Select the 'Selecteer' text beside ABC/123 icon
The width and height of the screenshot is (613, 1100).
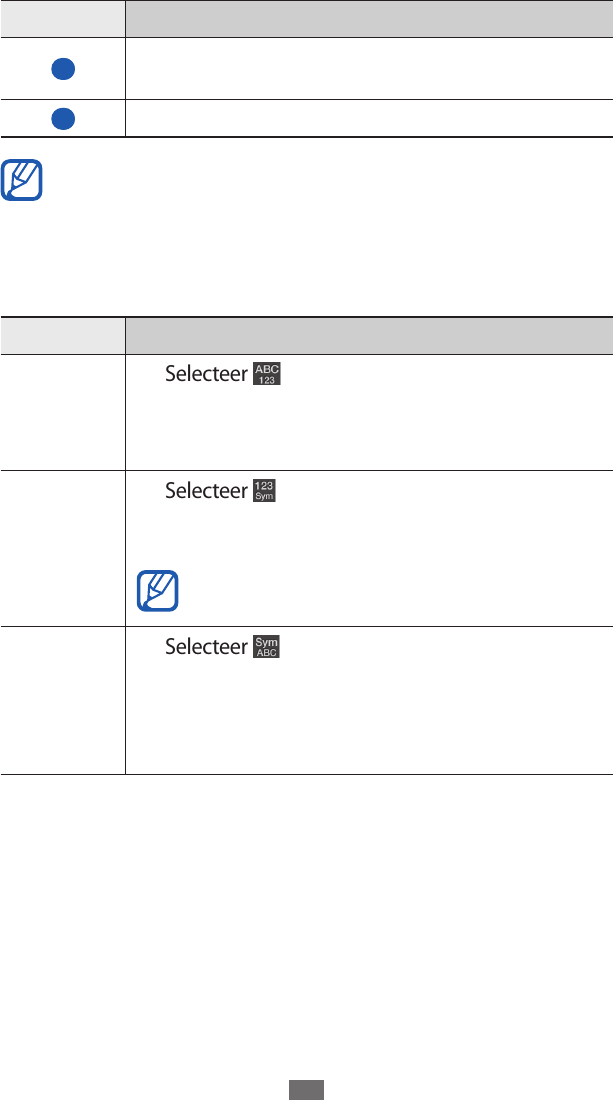click(x=207, y=374)
